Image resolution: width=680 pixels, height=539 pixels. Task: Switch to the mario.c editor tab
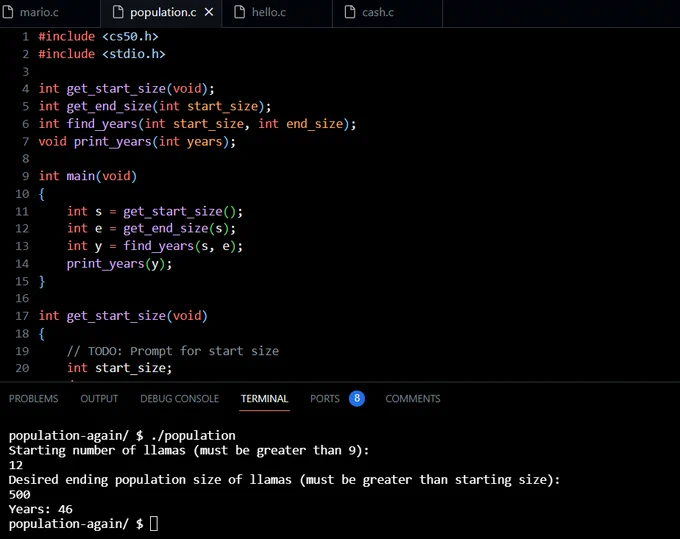pyautogui.click(x=39, y=13)
